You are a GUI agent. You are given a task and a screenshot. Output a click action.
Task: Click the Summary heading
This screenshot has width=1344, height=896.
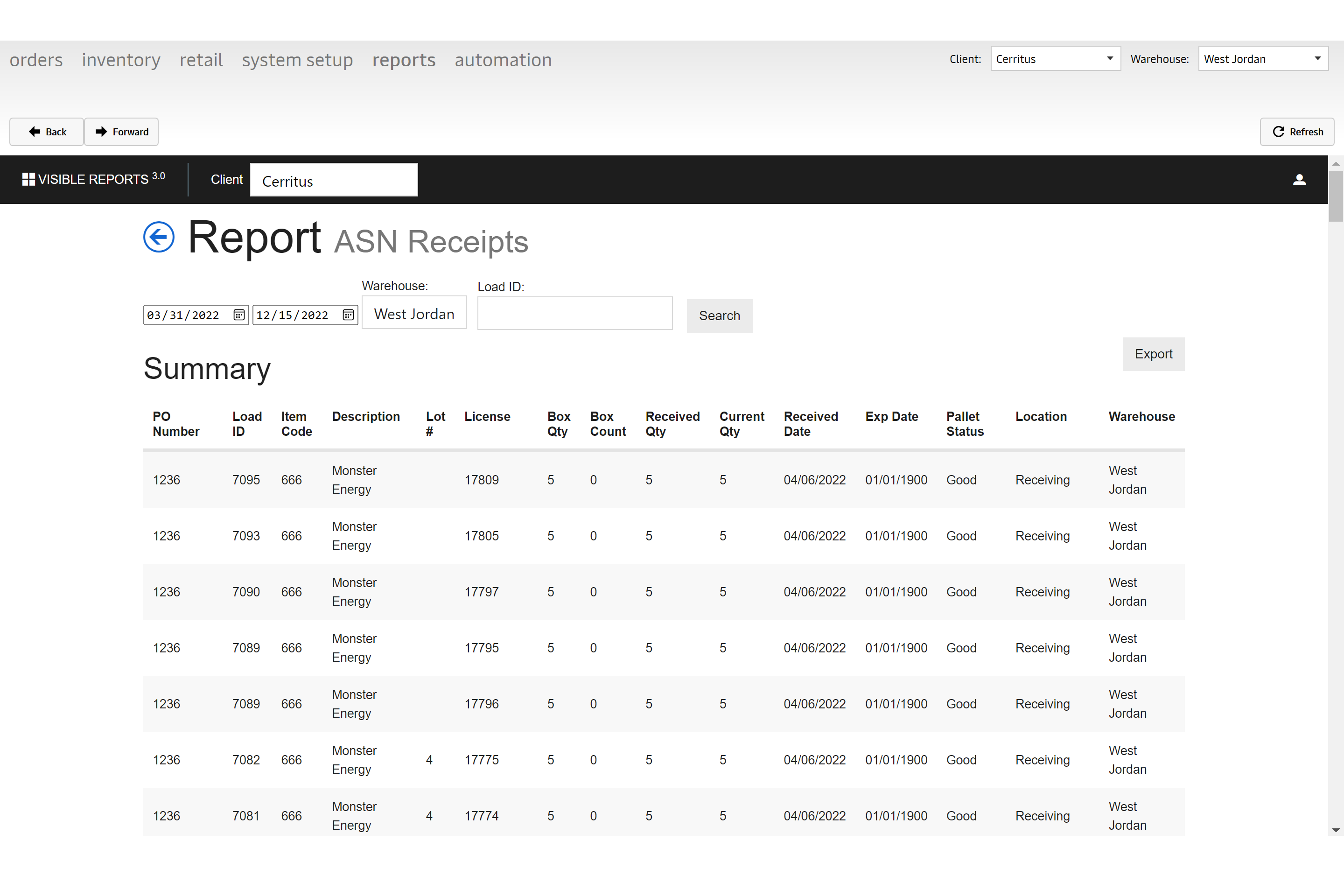(207, 369)
